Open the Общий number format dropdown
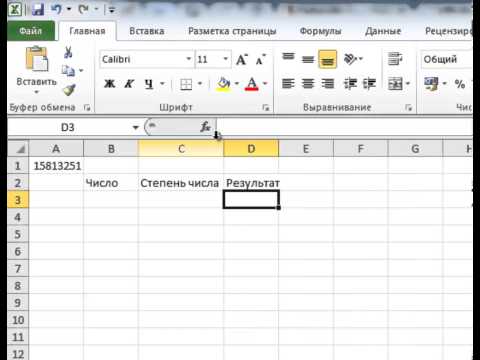The width and height of the screenshot is (480, 360). (447, 59)
